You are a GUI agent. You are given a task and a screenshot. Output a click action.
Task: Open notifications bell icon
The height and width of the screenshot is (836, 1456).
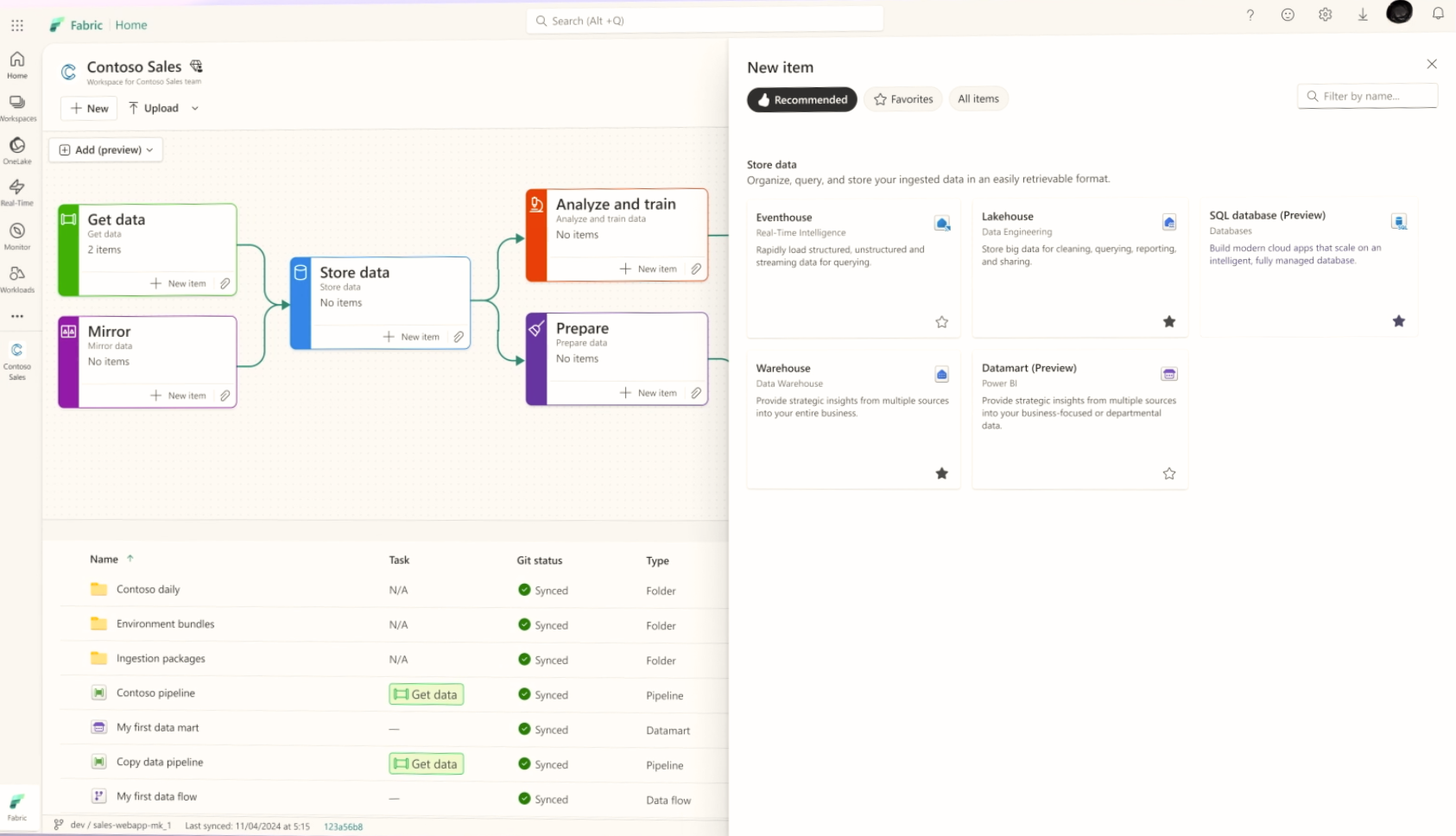coord(1438,14)
